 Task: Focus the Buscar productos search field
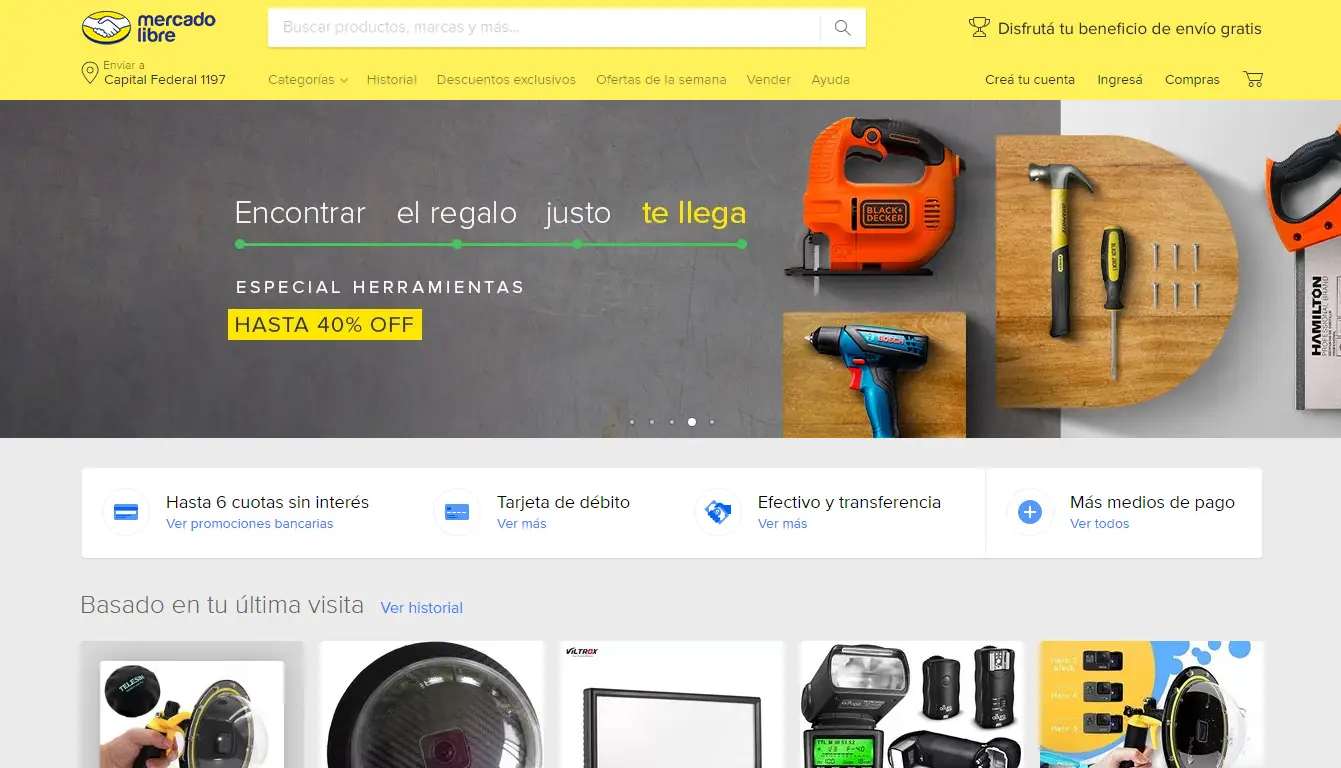[544, 28]
